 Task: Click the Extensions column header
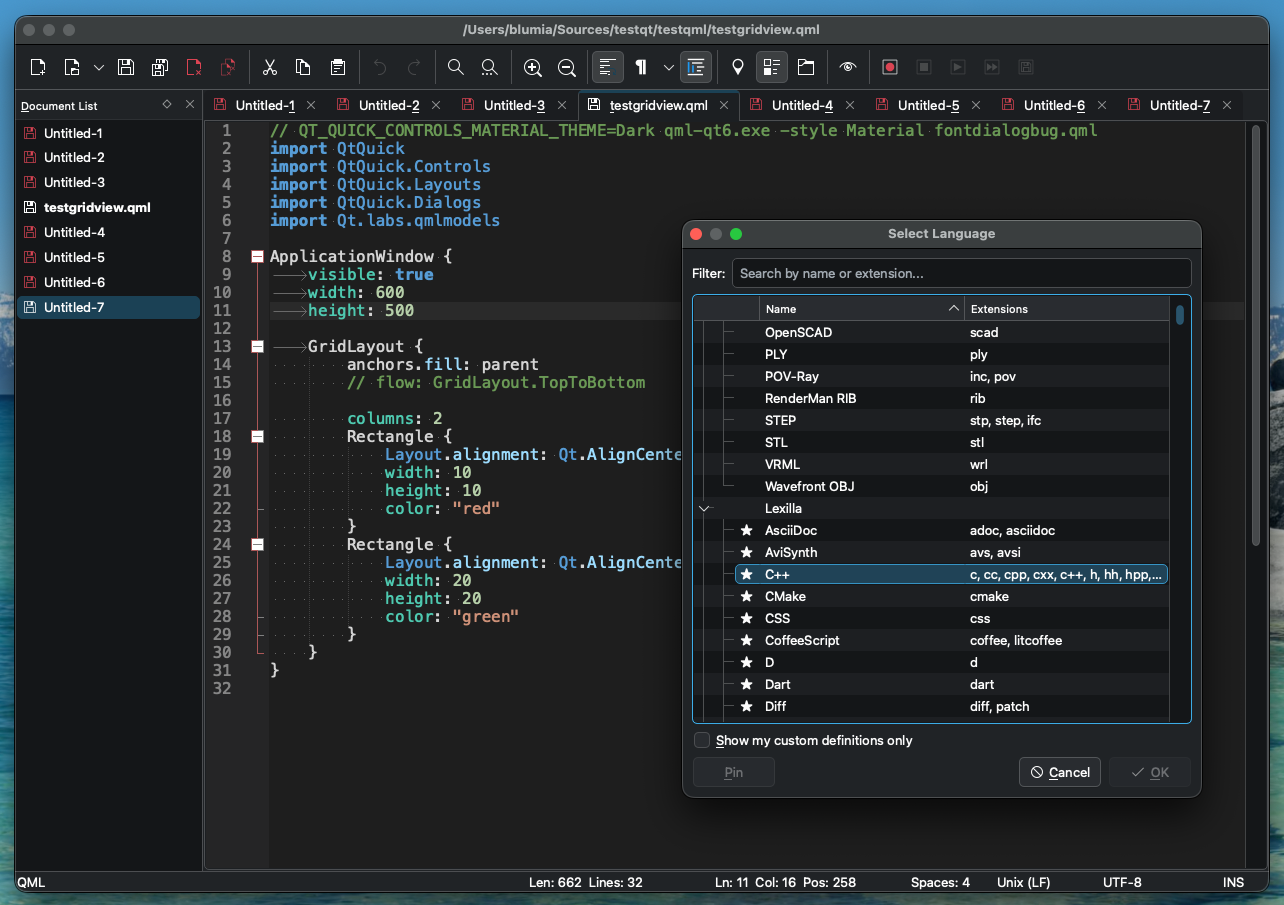pos(1067,309)
